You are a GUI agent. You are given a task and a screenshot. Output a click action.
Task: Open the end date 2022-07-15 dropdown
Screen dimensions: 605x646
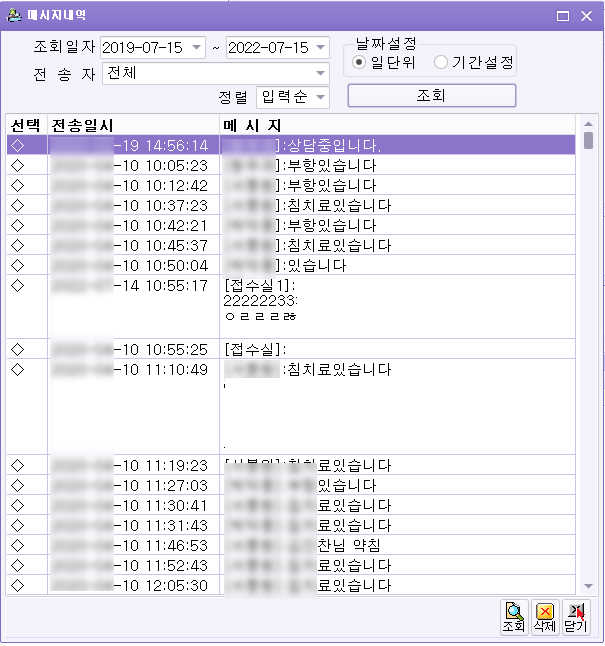tap(320, 47)
